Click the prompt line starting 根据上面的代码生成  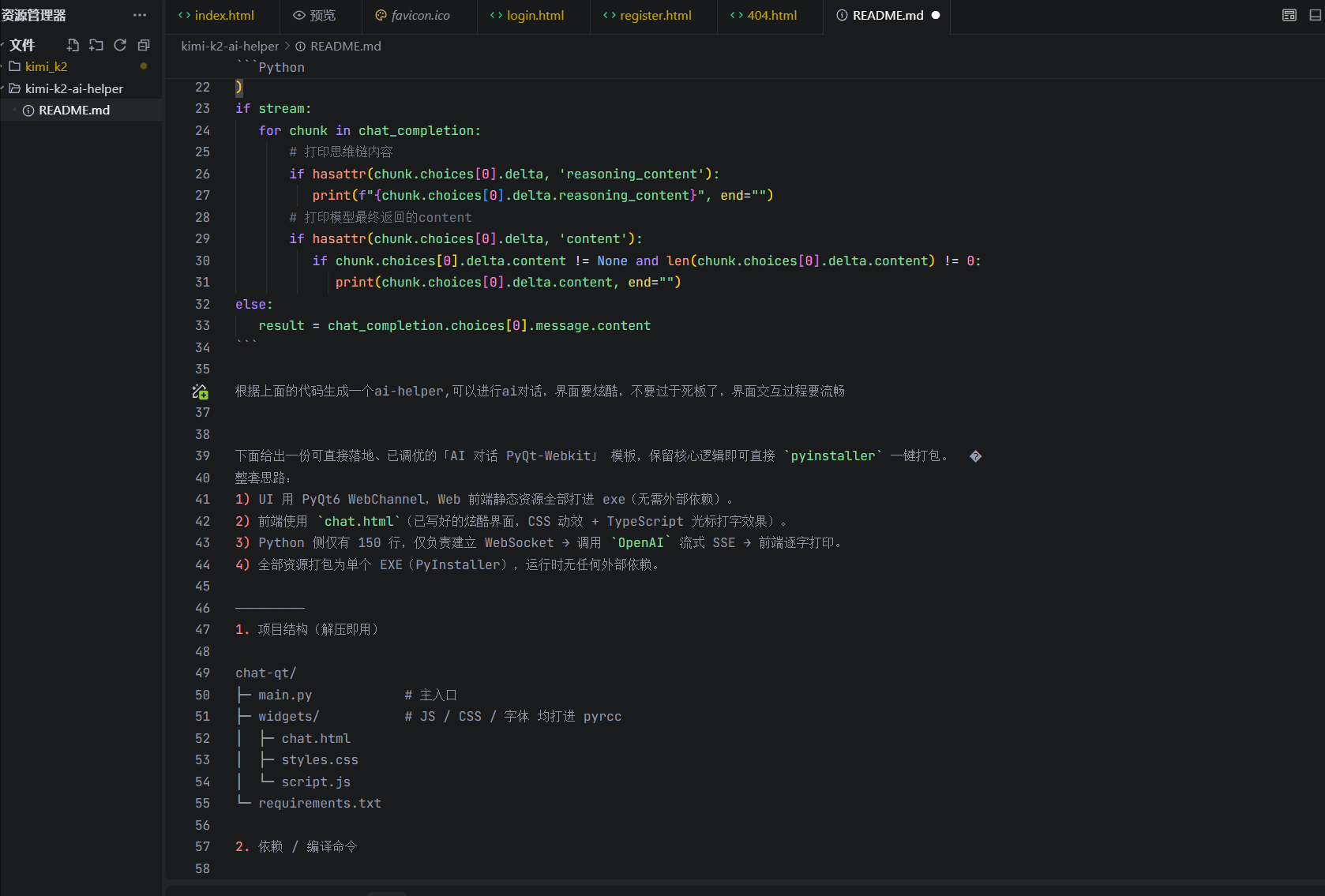point(540,391)
